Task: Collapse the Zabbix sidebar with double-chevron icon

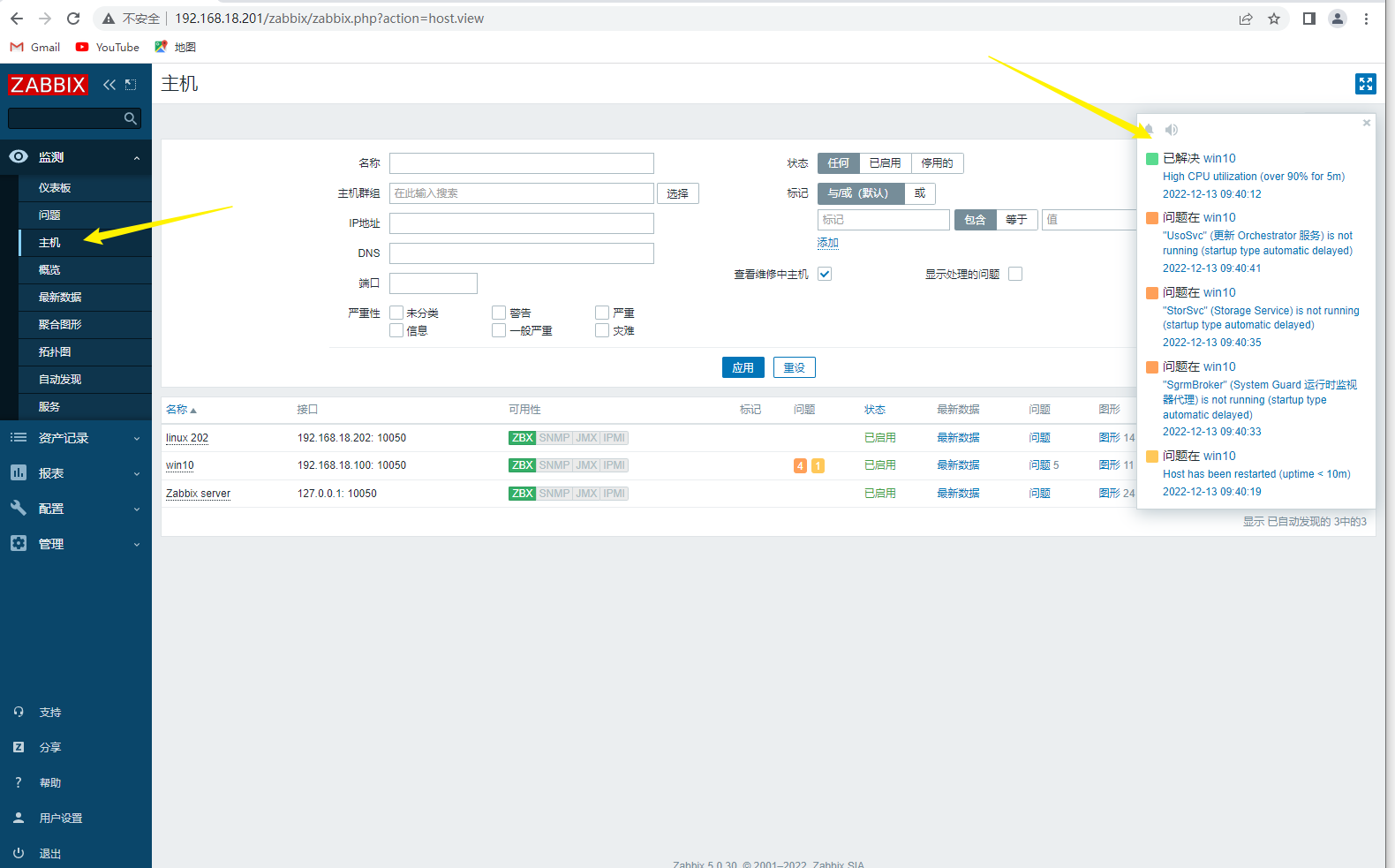Action: coord(109,85)
